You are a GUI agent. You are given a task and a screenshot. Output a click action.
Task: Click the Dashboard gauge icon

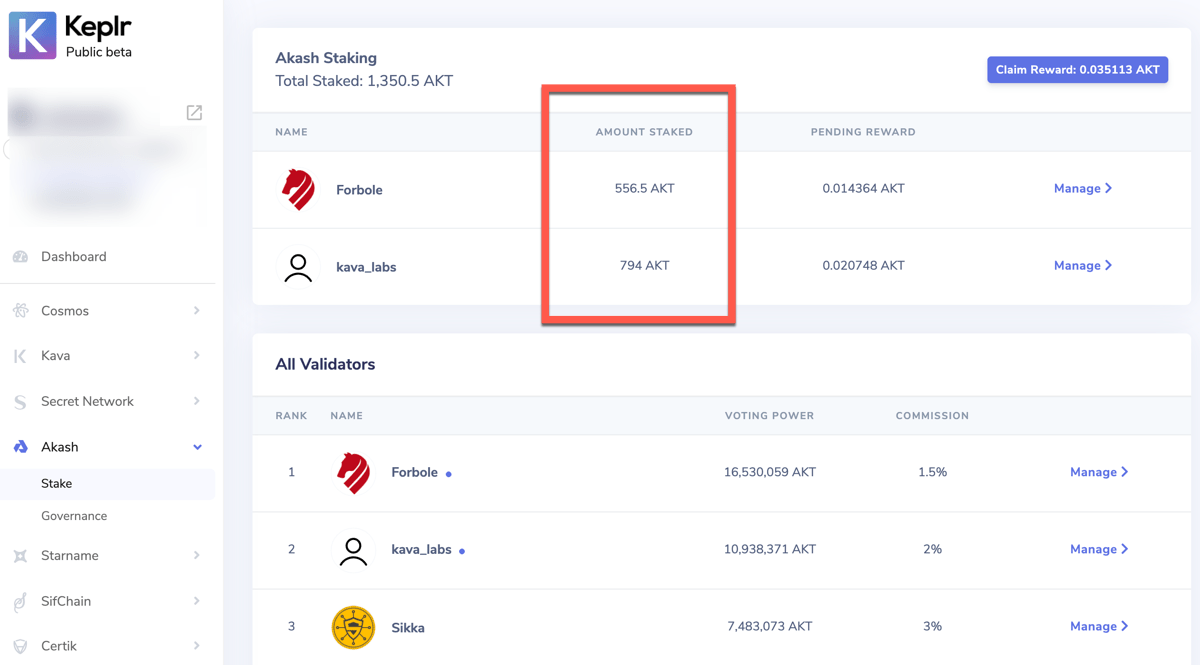pos(20,257)
